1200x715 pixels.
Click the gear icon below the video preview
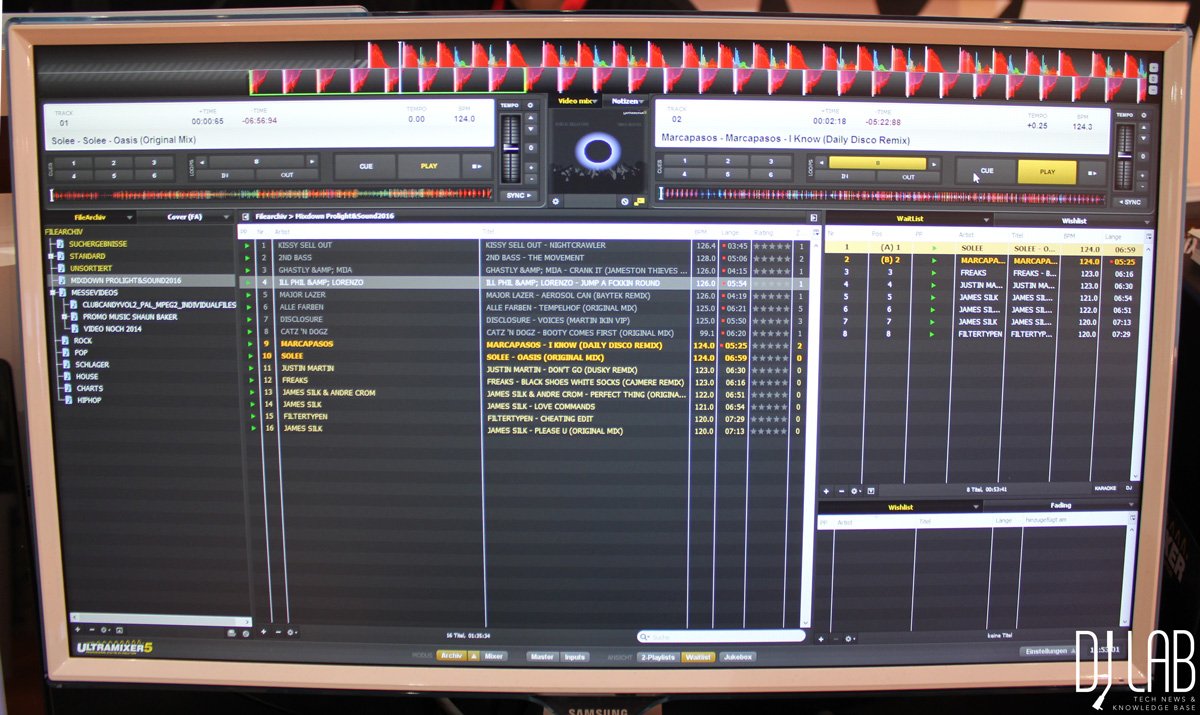tap(556, 201)
